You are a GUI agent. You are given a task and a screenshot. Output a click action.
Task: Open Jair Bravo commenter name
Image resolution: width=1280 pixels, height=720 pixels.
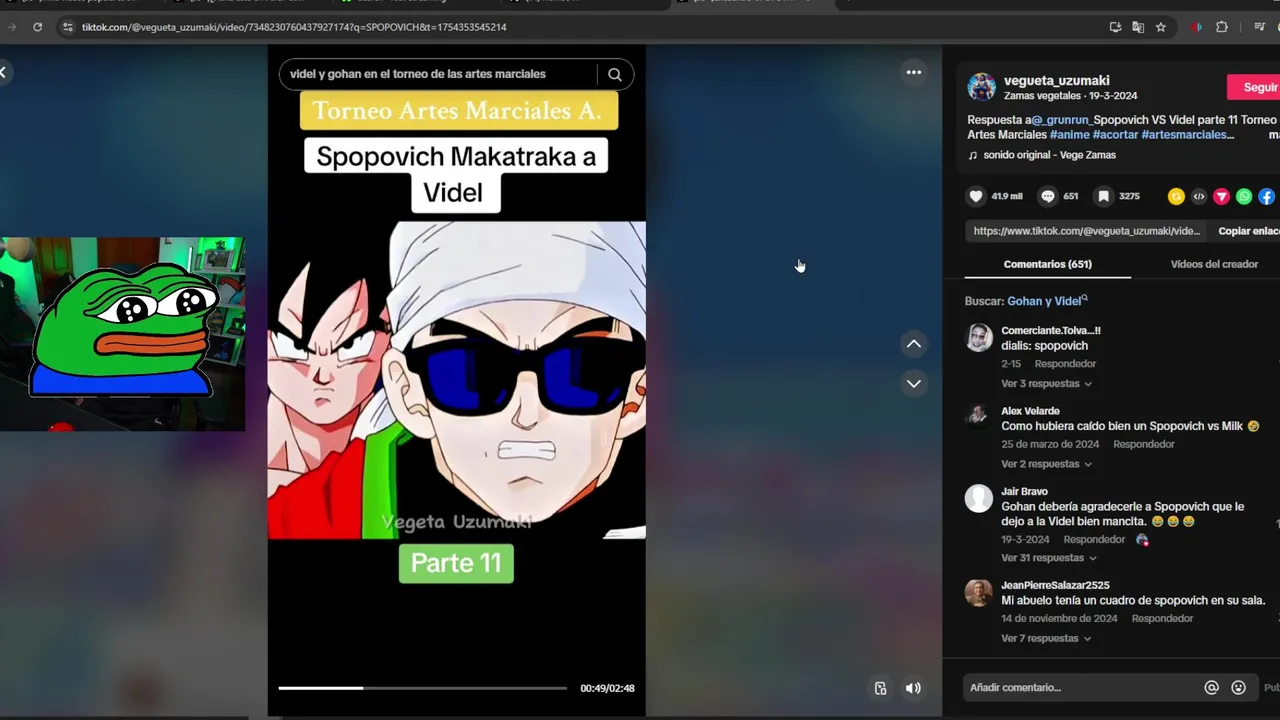point(1024,491)
